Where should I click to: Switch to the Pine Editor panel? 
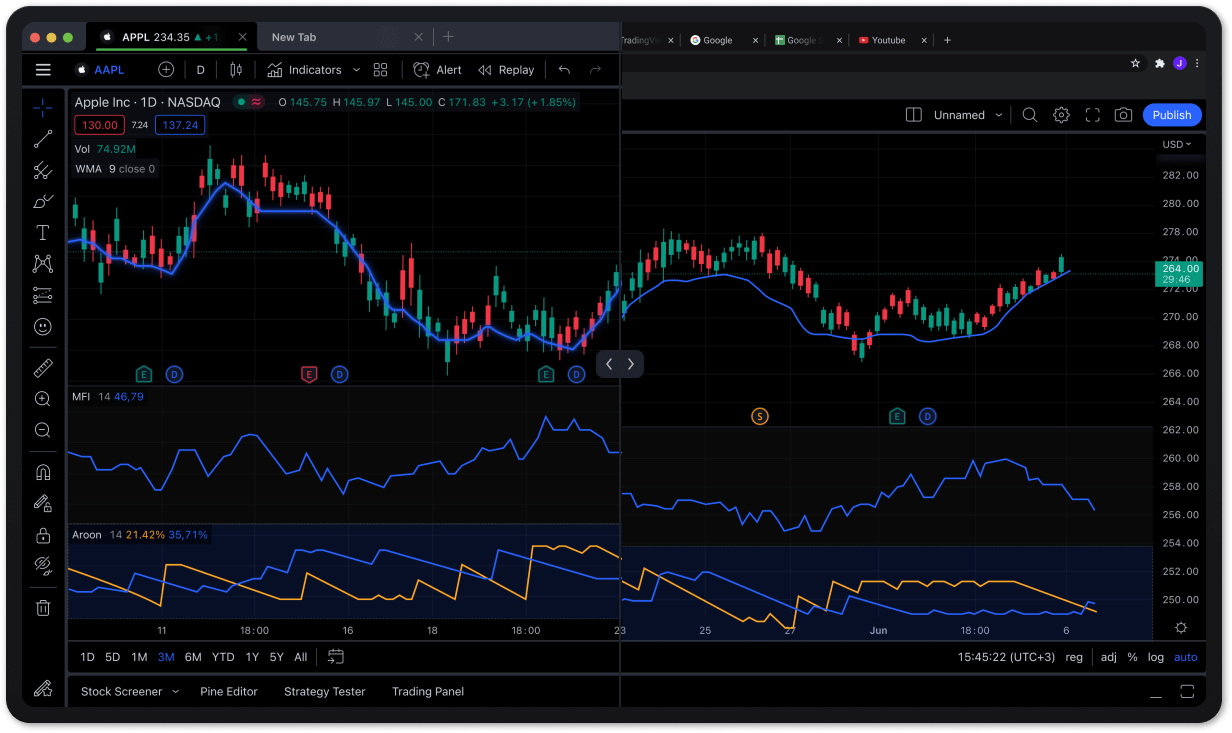229,691
